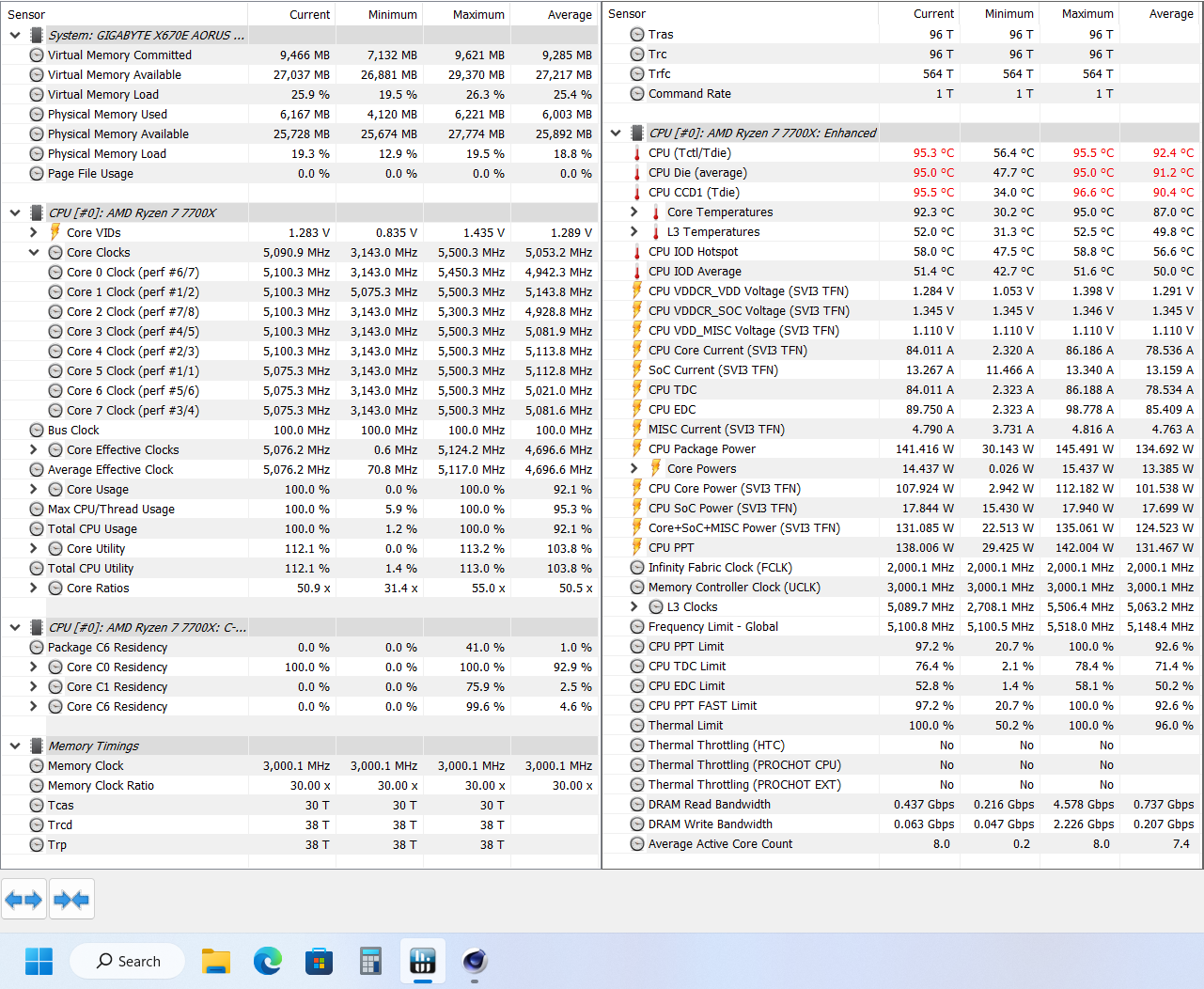Expand the Core Usage row

point(34,489)
